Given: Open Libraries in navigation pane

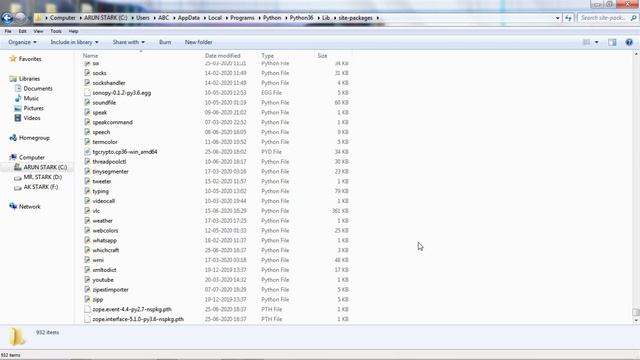Looking at the screenshot, I should tap(29, 79).
